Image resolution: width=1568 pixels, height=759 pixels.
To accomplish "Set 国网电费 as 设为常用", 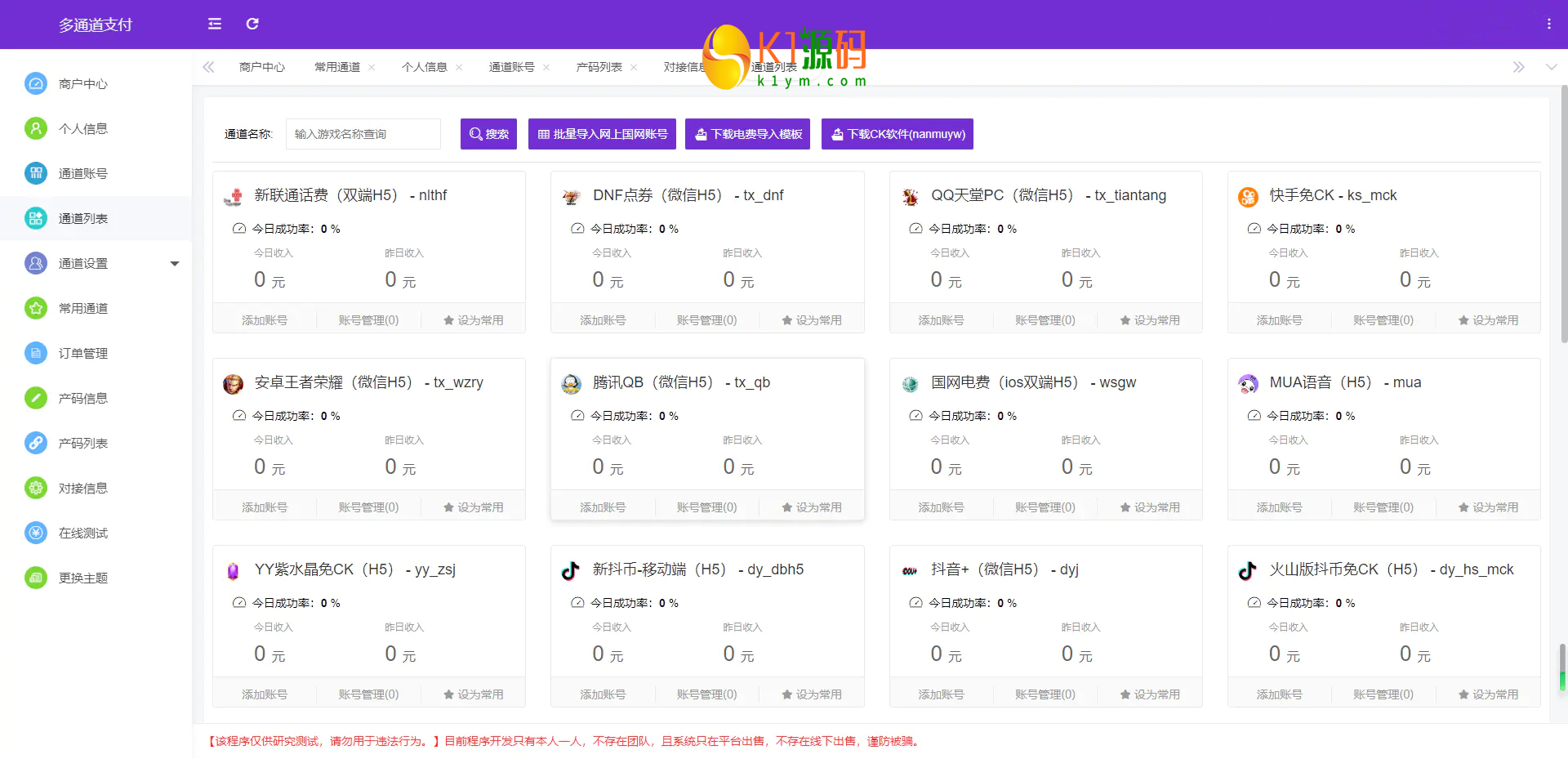I will (1150, 507).
